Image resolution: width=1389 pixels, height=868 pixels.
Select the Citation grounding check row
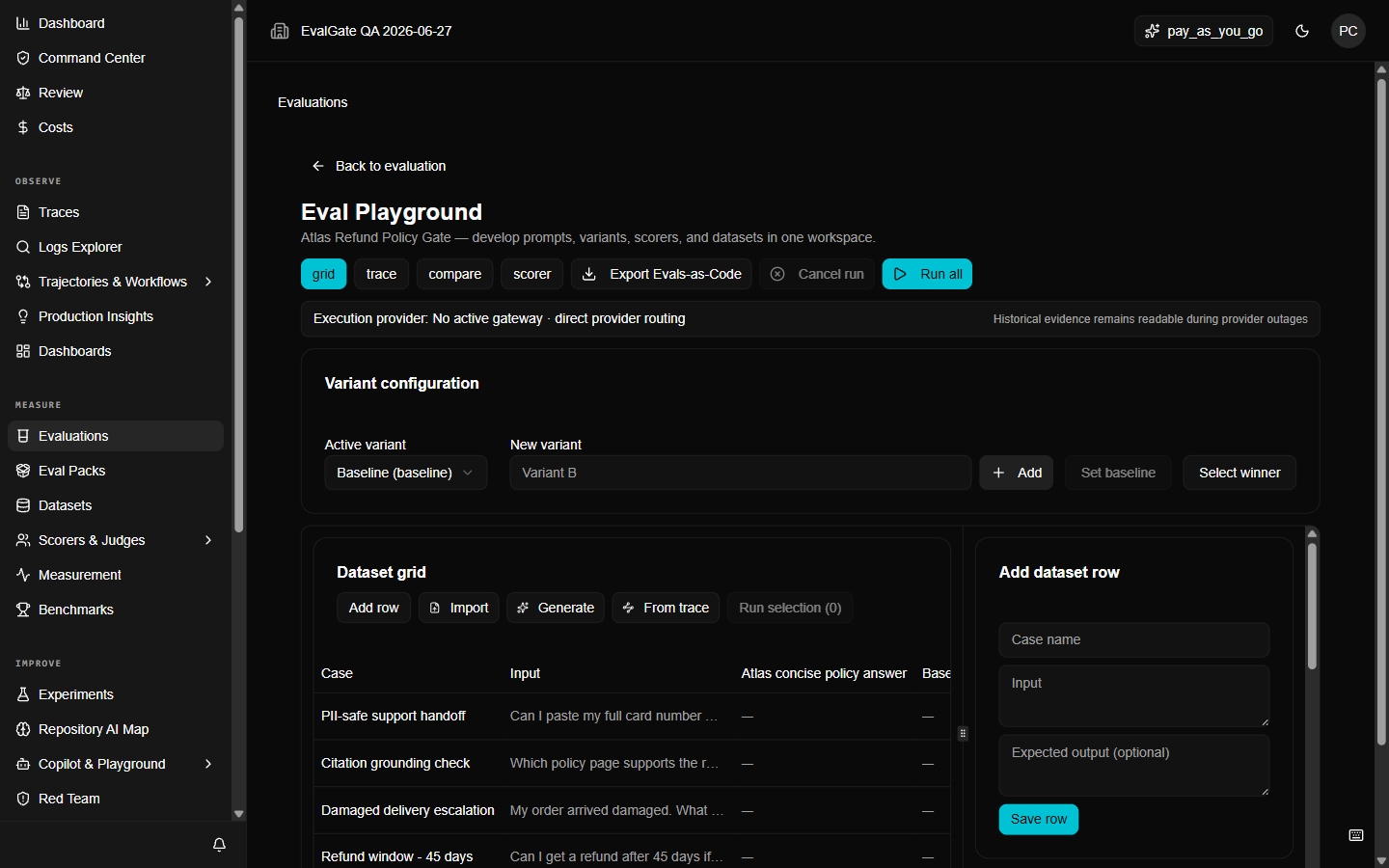(x=632, y=763)
